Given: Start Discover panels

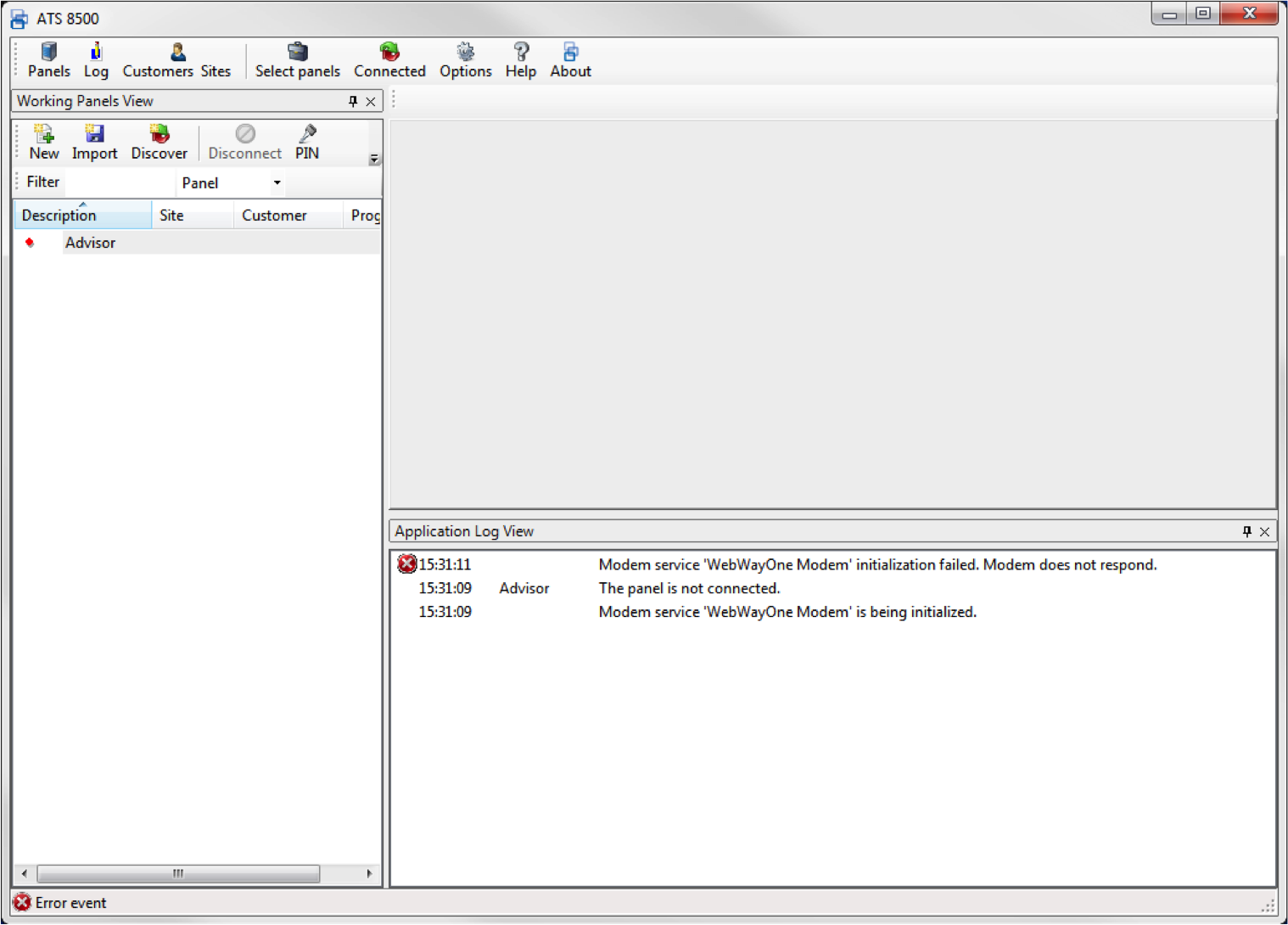Looking at the screenshot, I should tap(159, 135).
